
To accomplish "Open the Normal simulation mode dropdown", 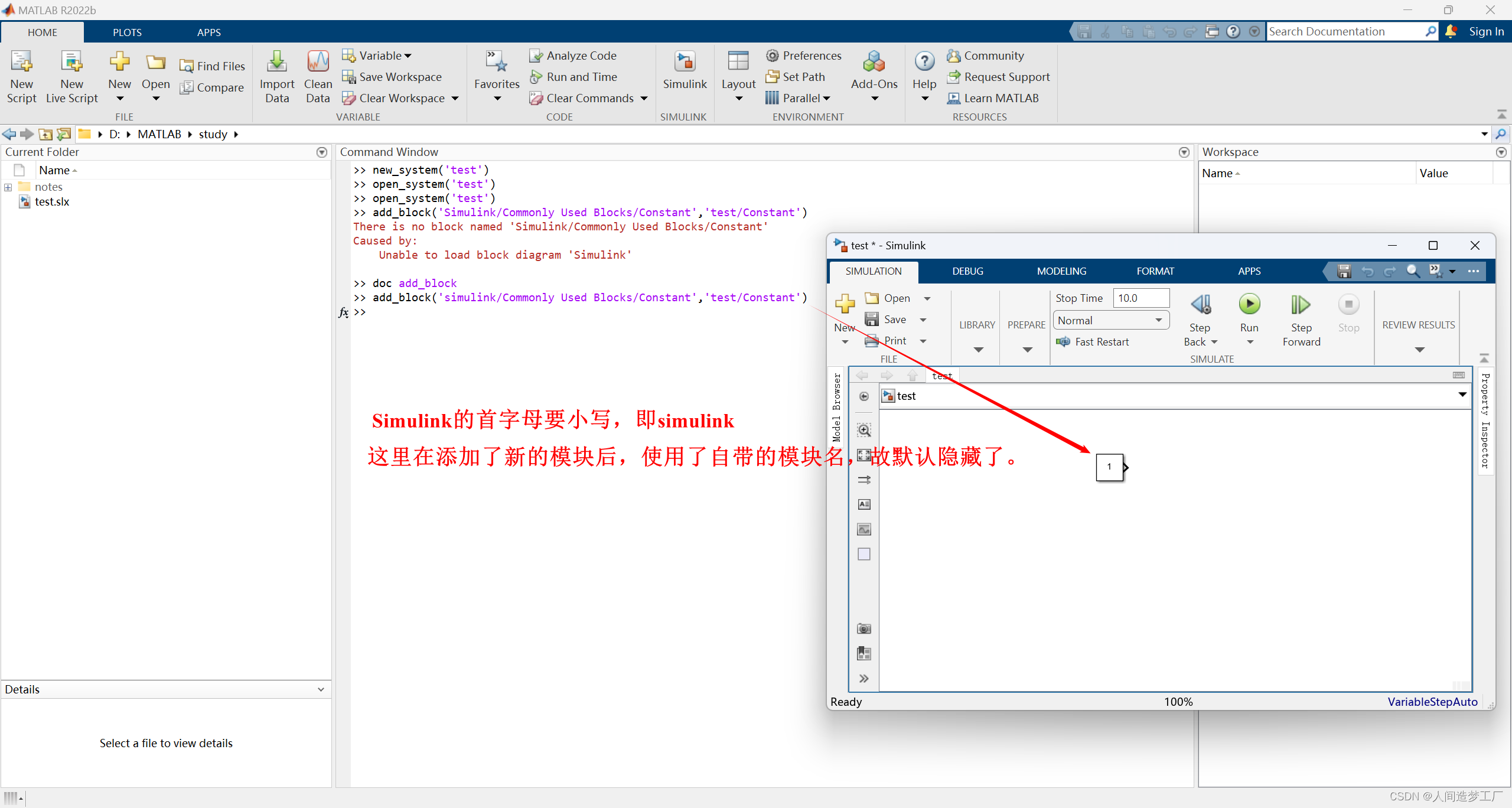I will [x=1110, y=321].
